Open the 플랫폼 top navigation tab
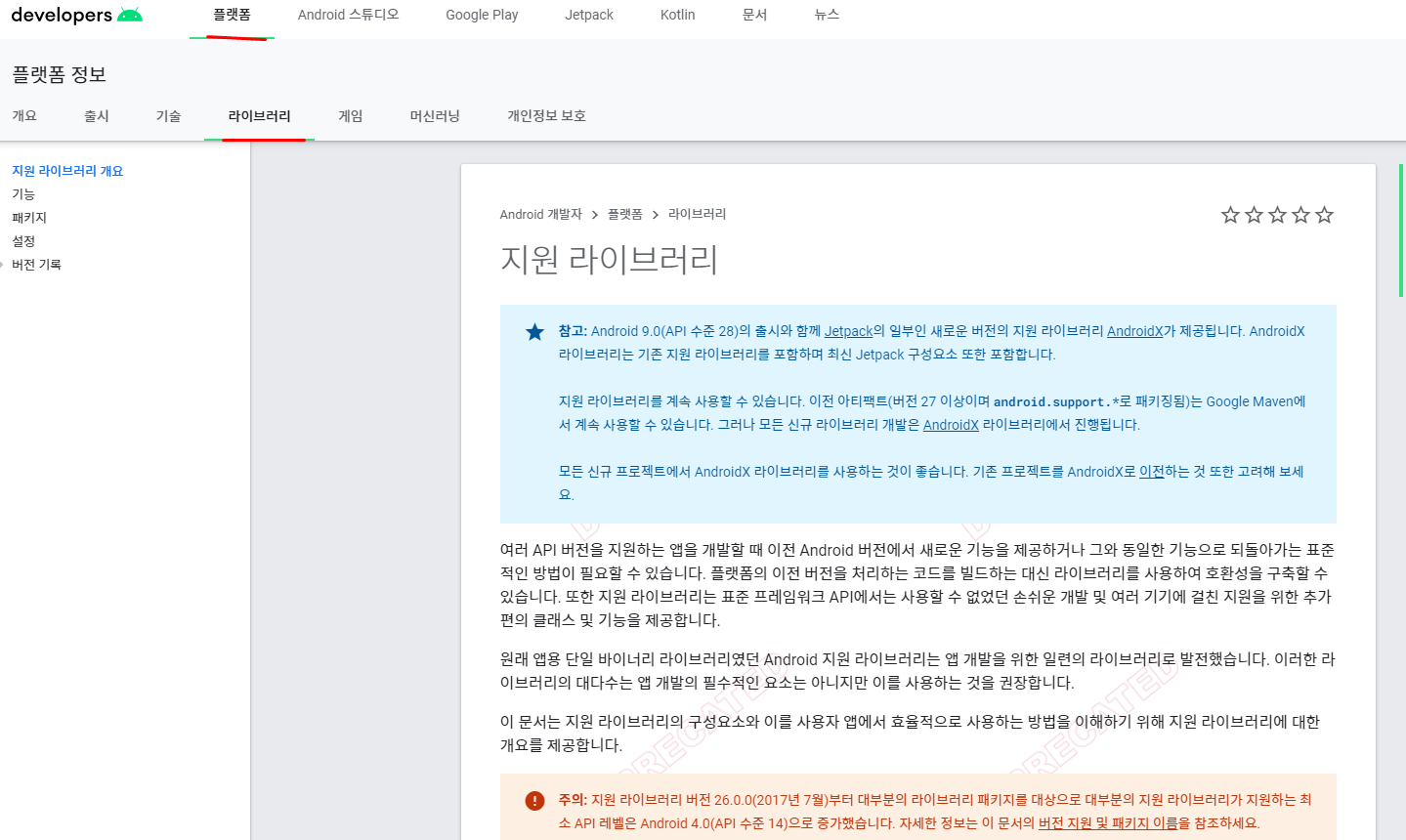 232,15
